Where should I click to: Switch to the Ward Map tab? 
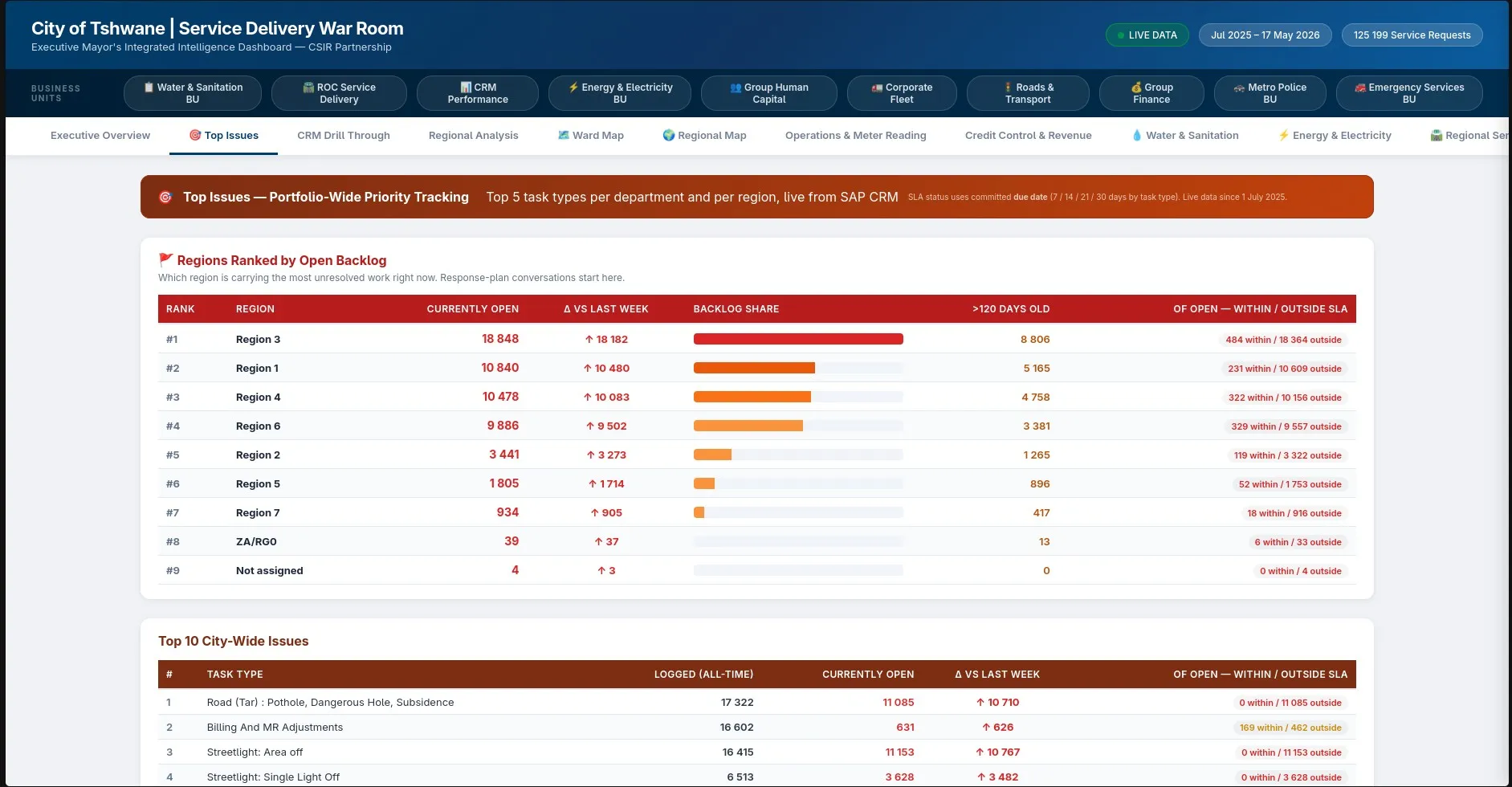[591, 136]
